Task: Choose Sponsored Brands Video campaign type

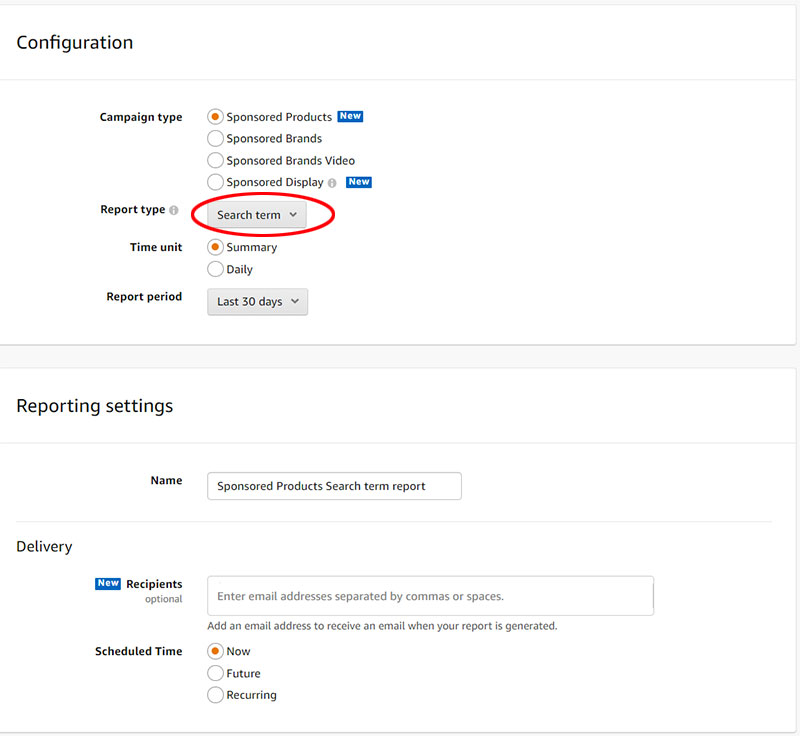Action: click(x=215, y=160)
